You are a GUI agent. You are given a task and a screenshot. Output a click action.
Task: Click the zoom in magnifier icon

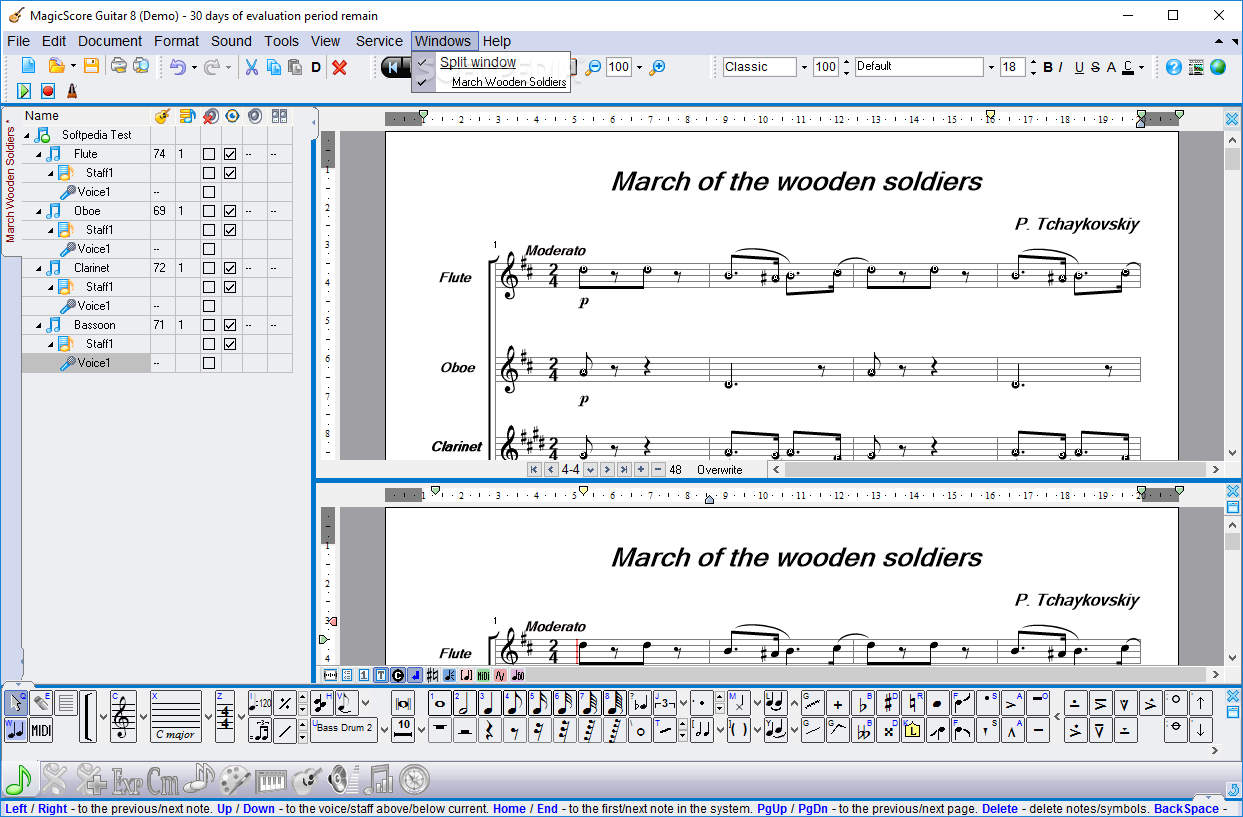(x=657, y=67)
